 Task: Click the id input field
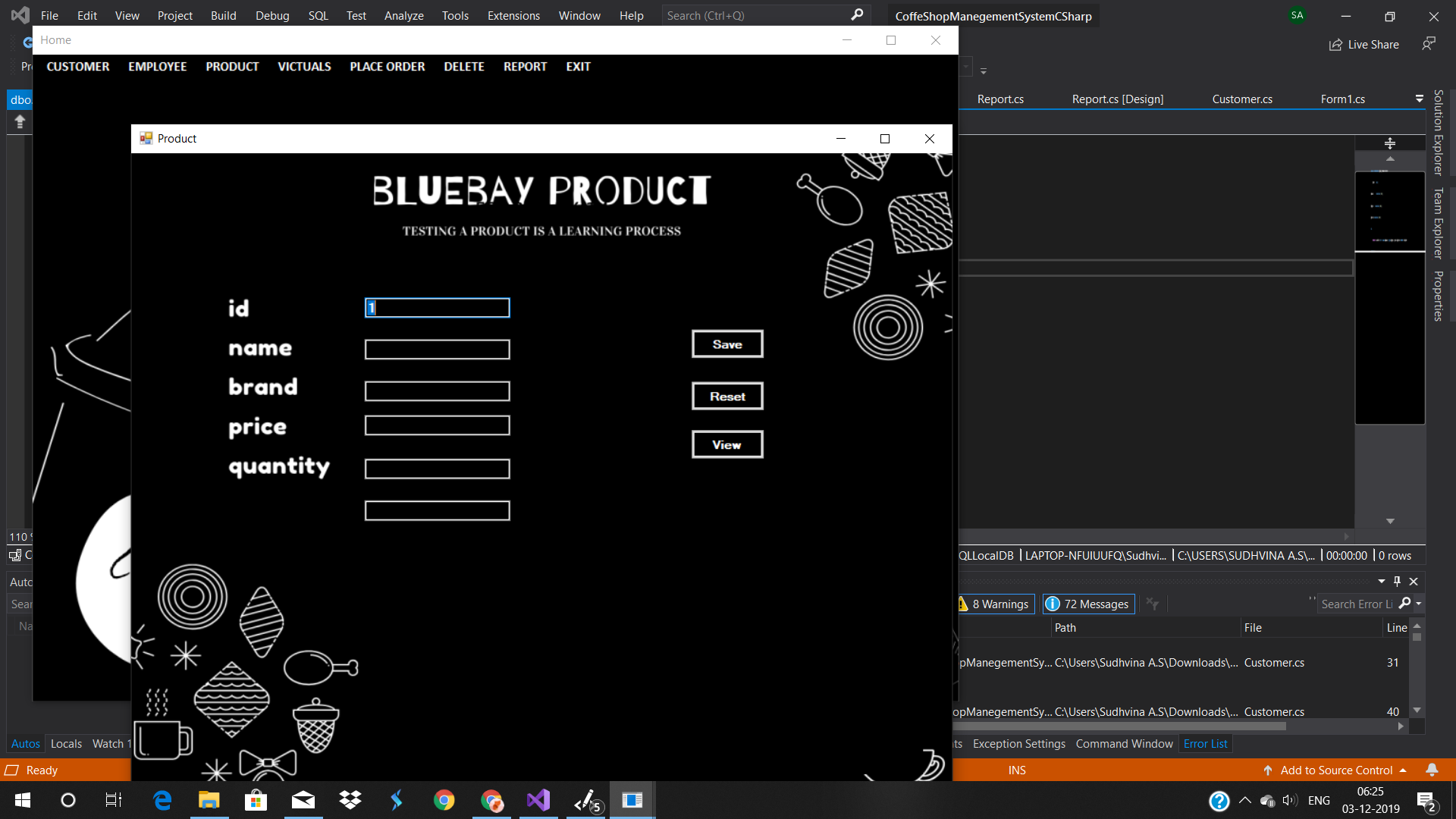[437, 308]
